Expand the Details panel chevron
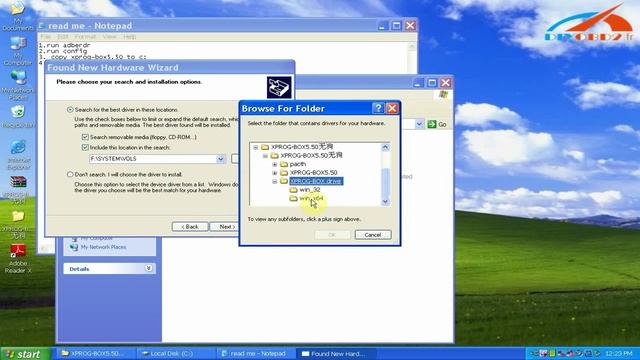Image resolution: width=640 pixels, height=360 pixels. click(149, 268)
